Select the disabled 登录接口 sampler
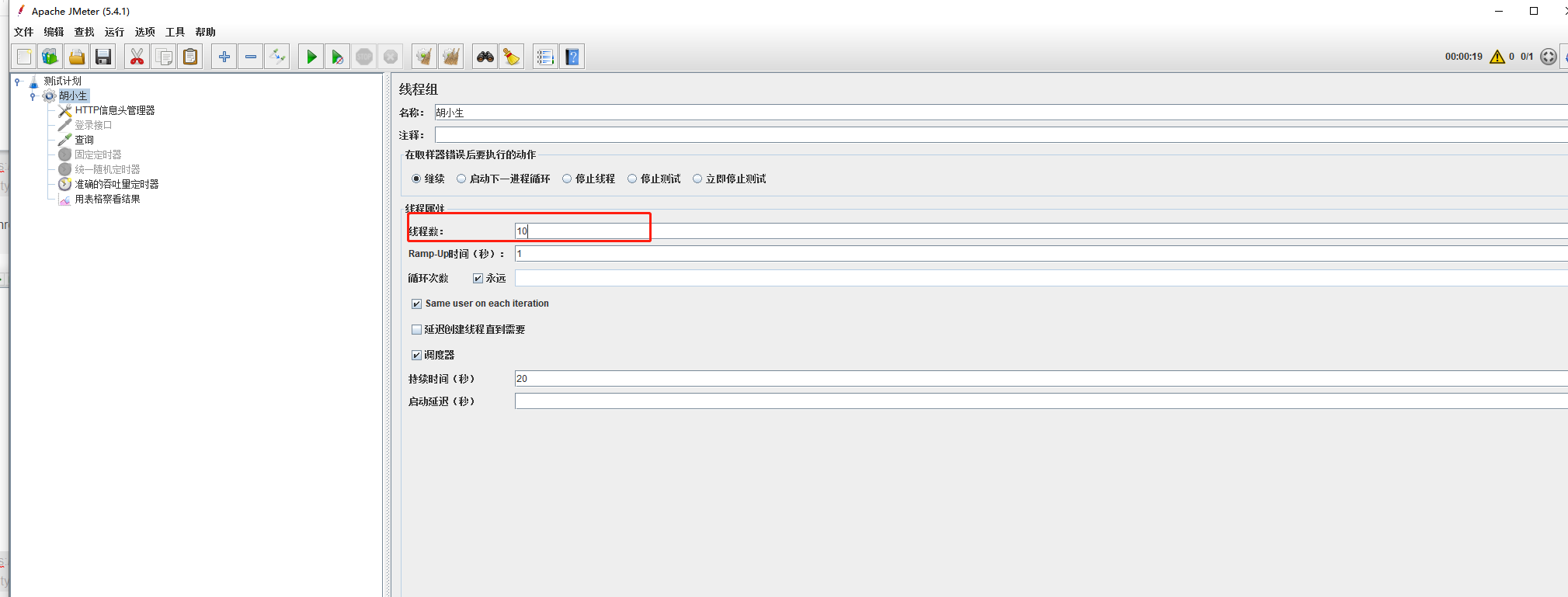The image size is (1568, 597). point(93,125)
